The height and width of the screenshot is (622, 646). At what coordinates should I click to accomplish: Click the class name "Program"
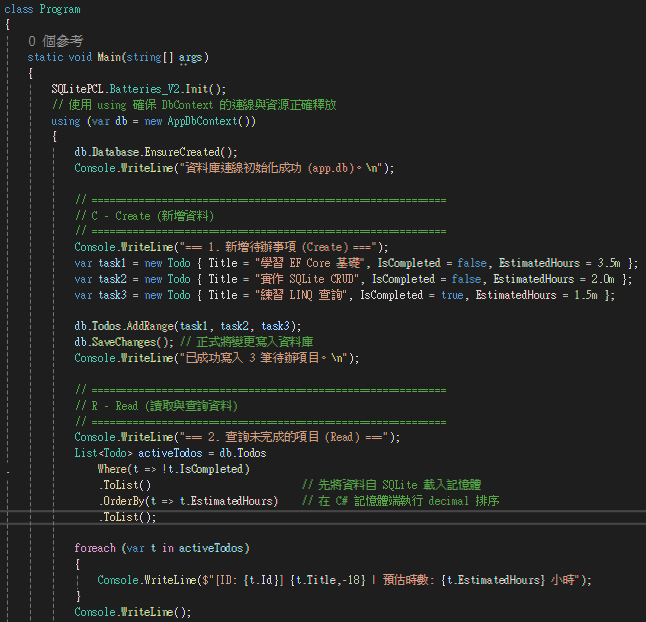click(60, 9)
